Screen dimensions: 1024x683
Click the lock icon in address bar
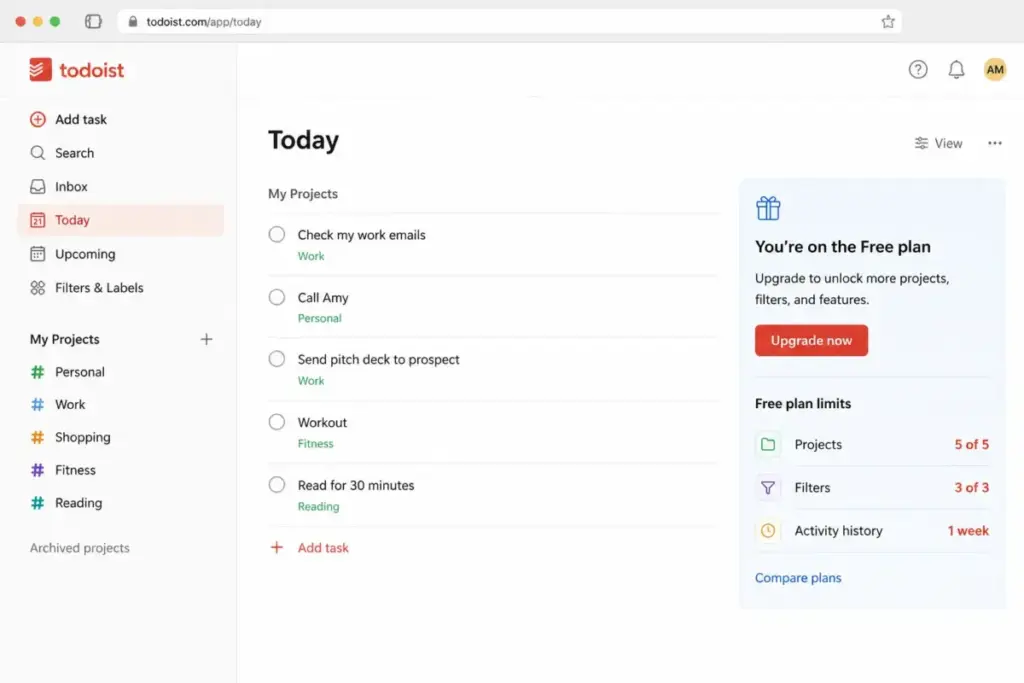click(133, 22)
